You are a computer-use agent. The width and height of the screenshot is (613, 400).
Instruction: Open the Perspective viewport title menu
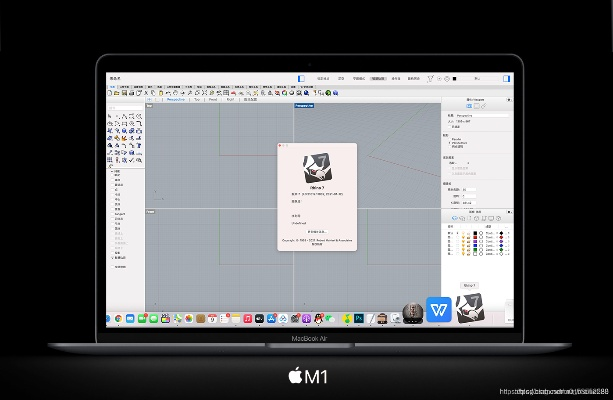click(x=304, y=105)
